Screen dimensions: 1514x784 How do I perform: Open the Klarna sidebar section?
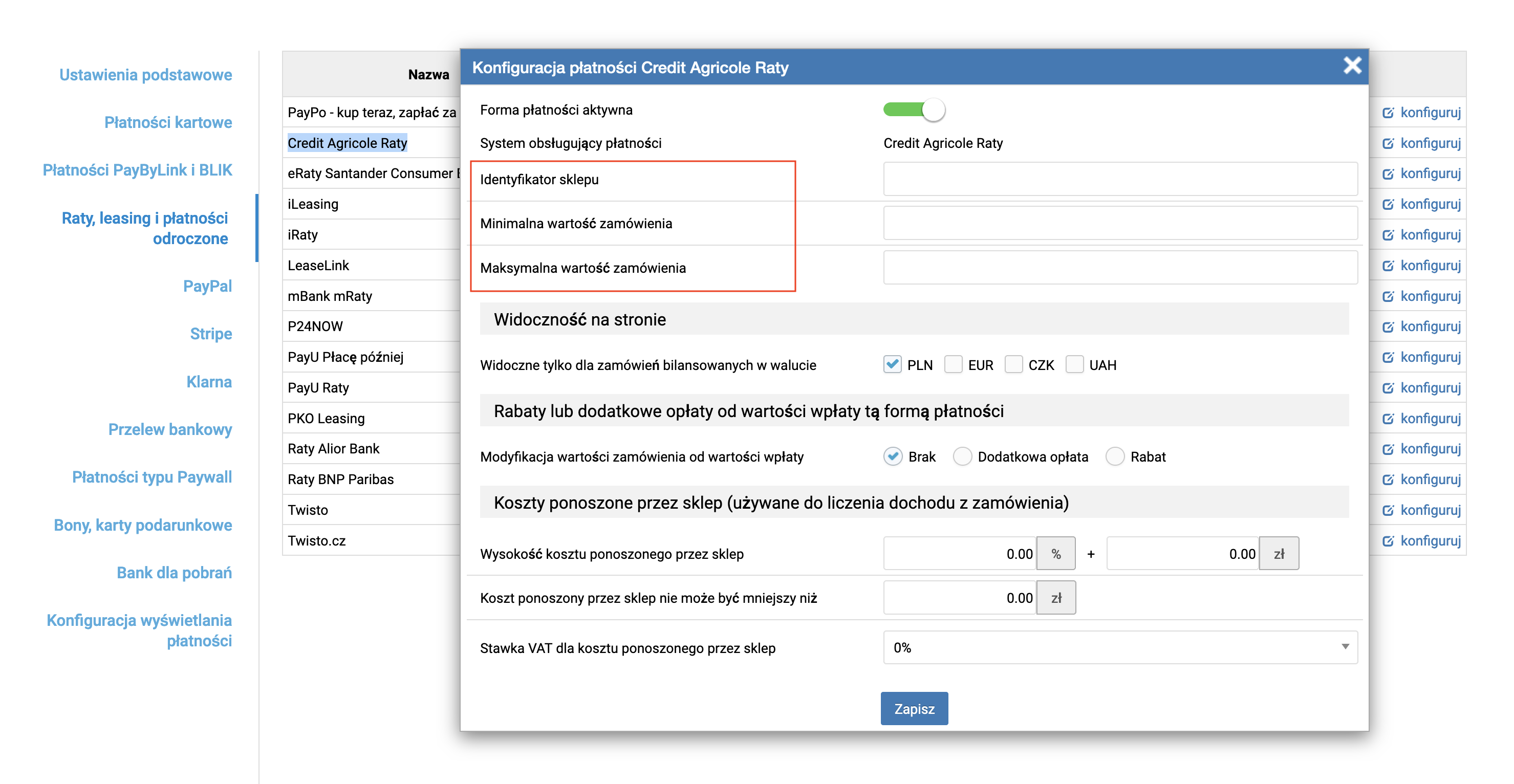pyautogui.click(x=209, y=382)
